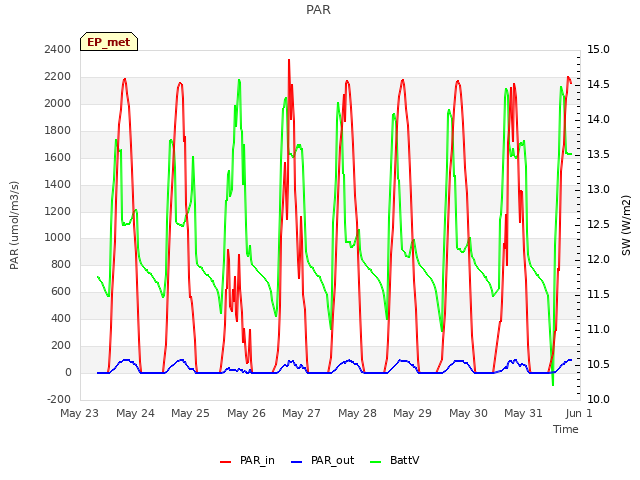
Task: Click the green BattV legend swatch
Action: click(x=375, y=462)
